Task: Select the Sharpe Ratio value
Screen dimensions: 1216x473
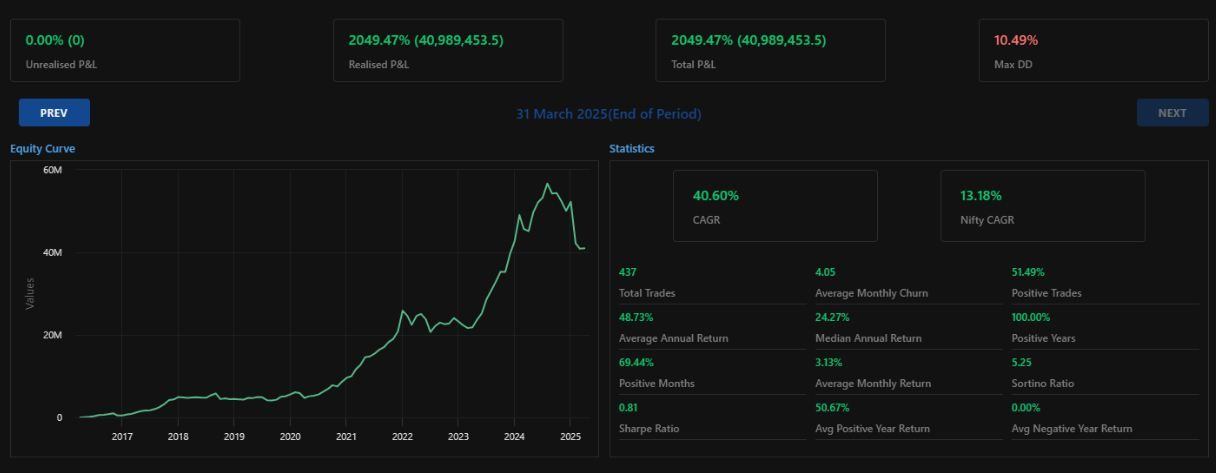Action: [628, 407]
